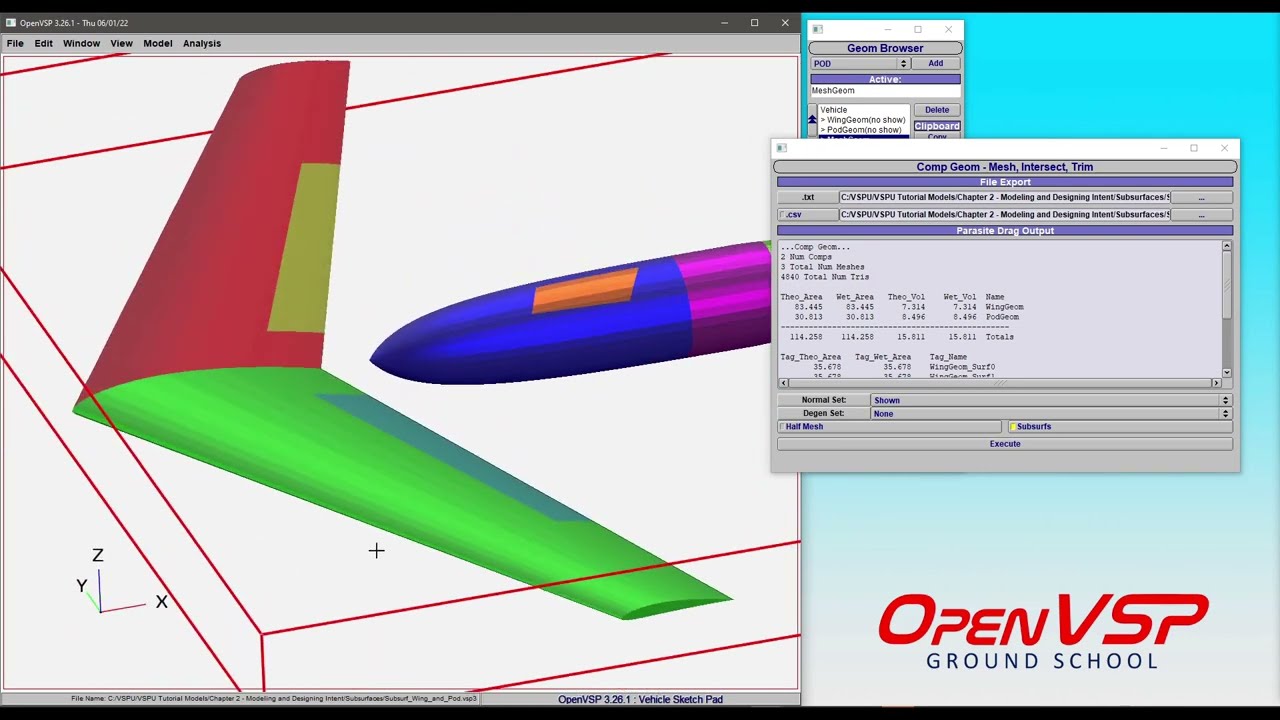The width and height of the screenshot is (1280, 720).
Task: Click the Geom Browser window icon
Action: coord(817,29)
